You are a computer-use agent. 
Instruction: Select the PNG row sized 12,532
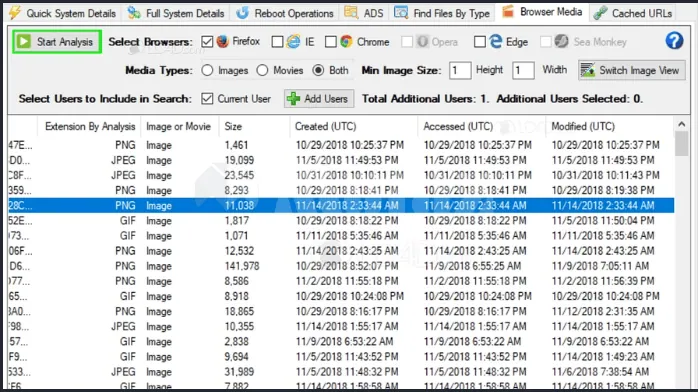(x=341, y=251)
